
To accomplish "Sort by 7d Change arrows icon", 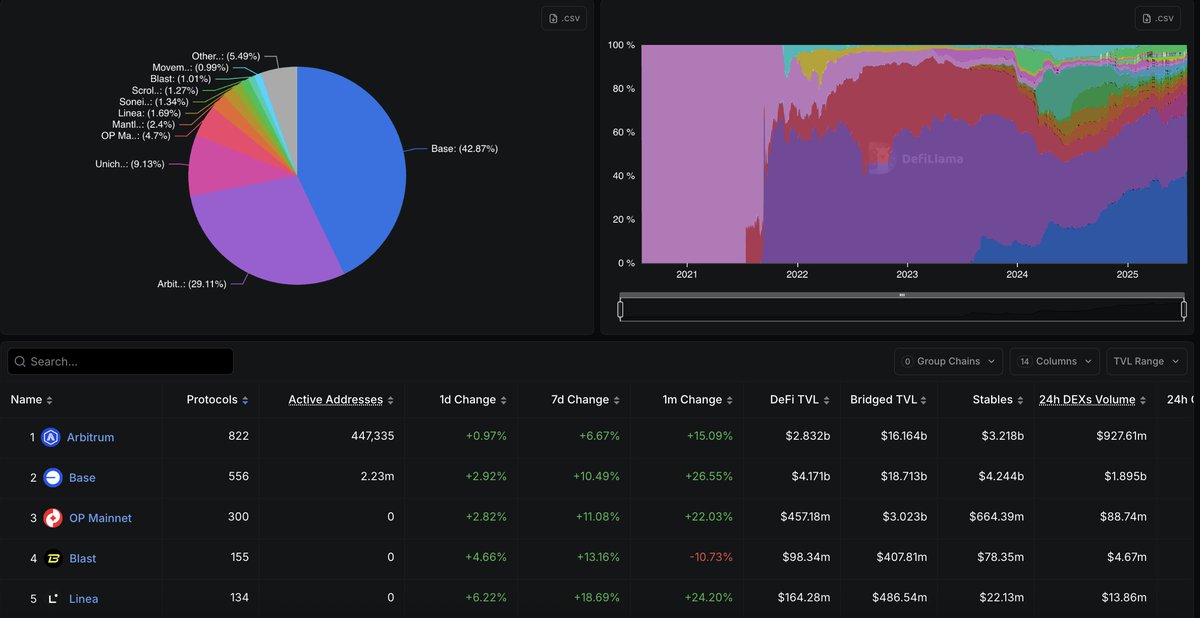I will (x=617, y=400).
